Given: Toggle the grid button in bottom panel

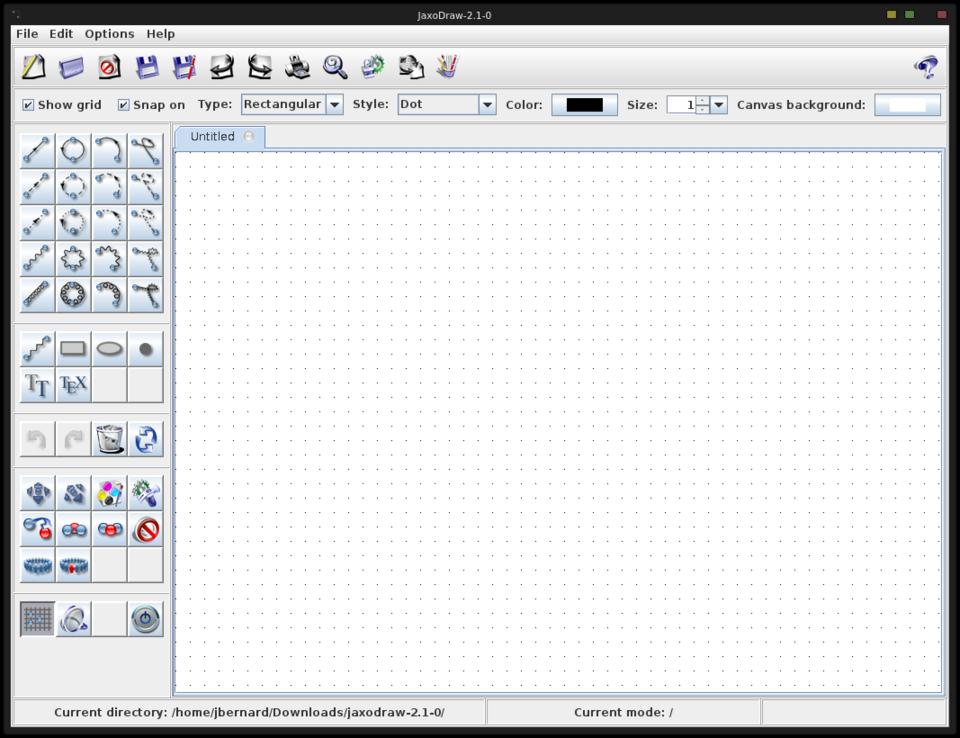Looking at the screenshot, I should pos(37,619).
